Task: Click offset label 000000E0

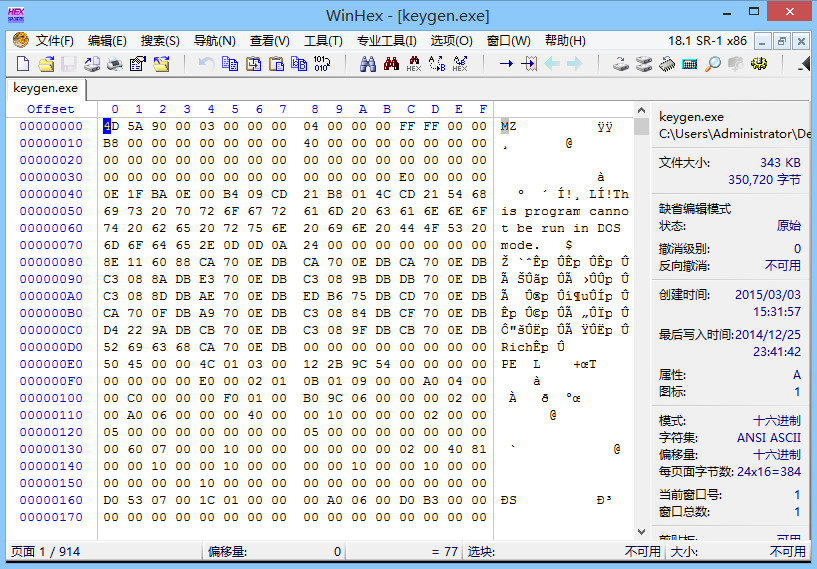Action: click(x=51, y=364)
